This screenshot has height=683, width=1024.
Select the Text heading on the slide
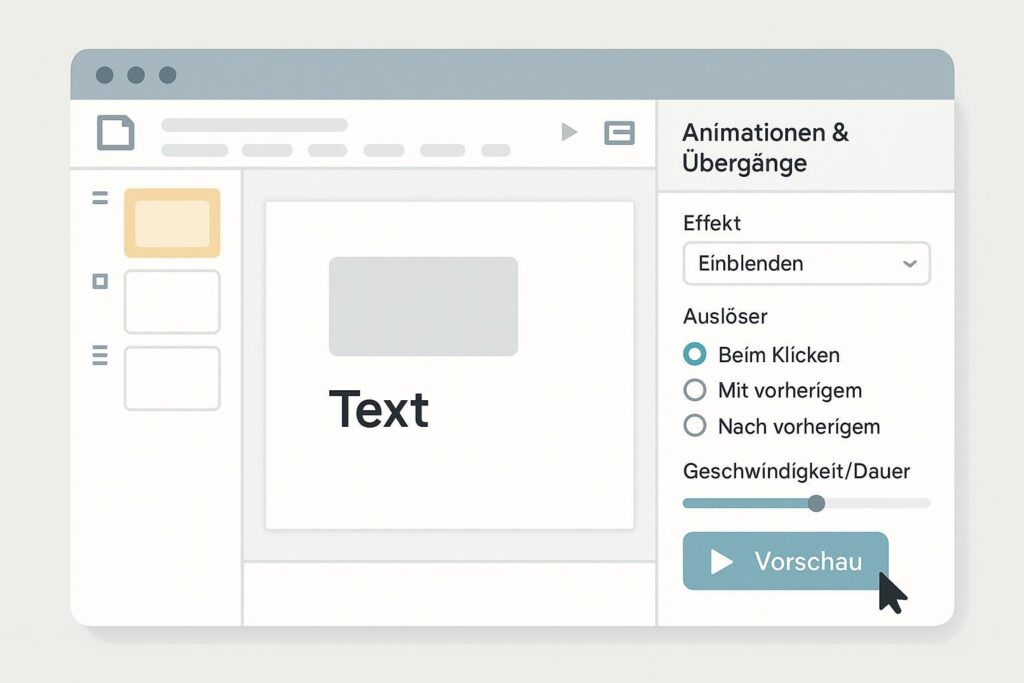tap(379, 409)
